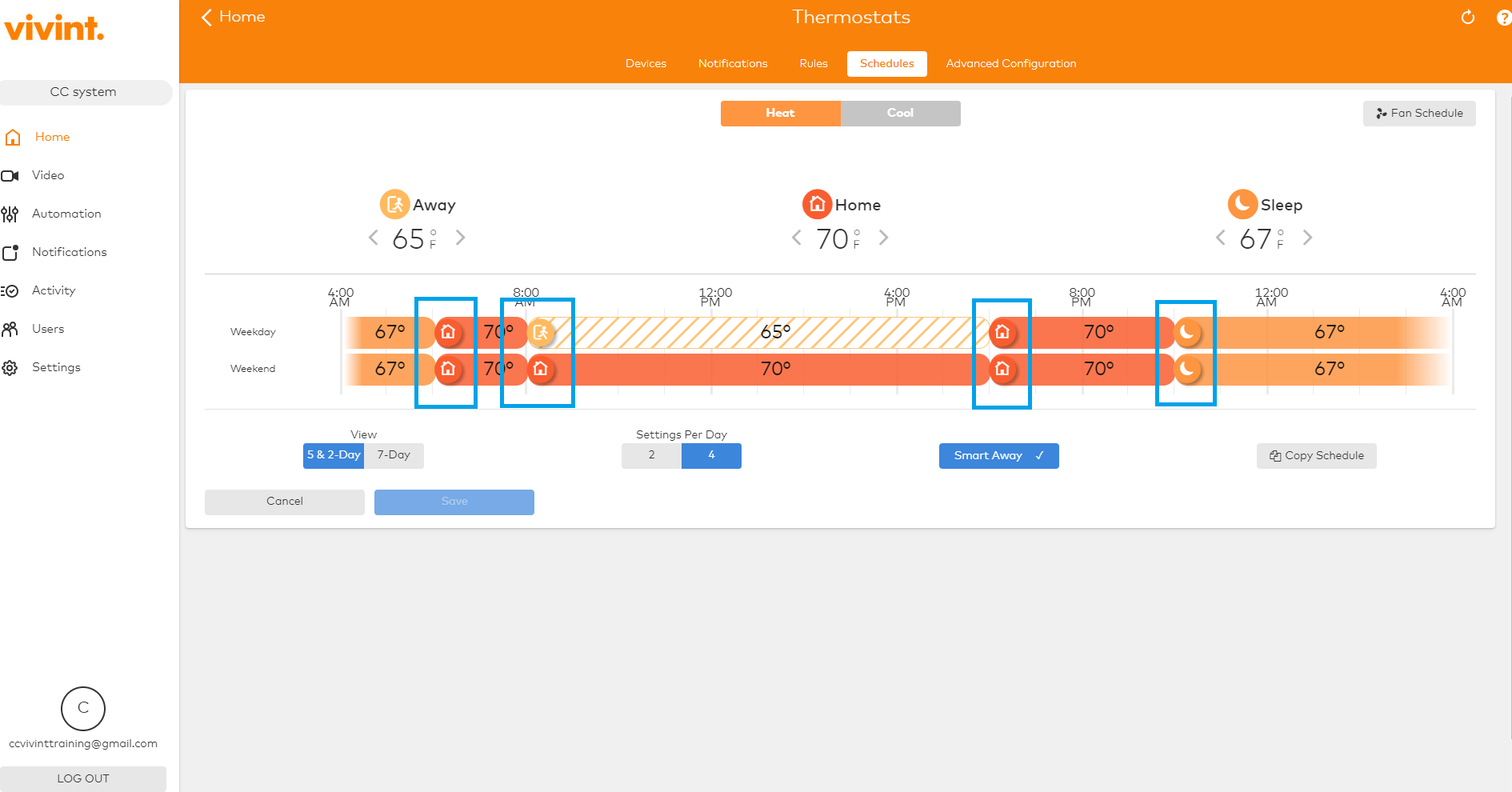
Task: Open the help question mark icon
Action: click(1503, 18)
